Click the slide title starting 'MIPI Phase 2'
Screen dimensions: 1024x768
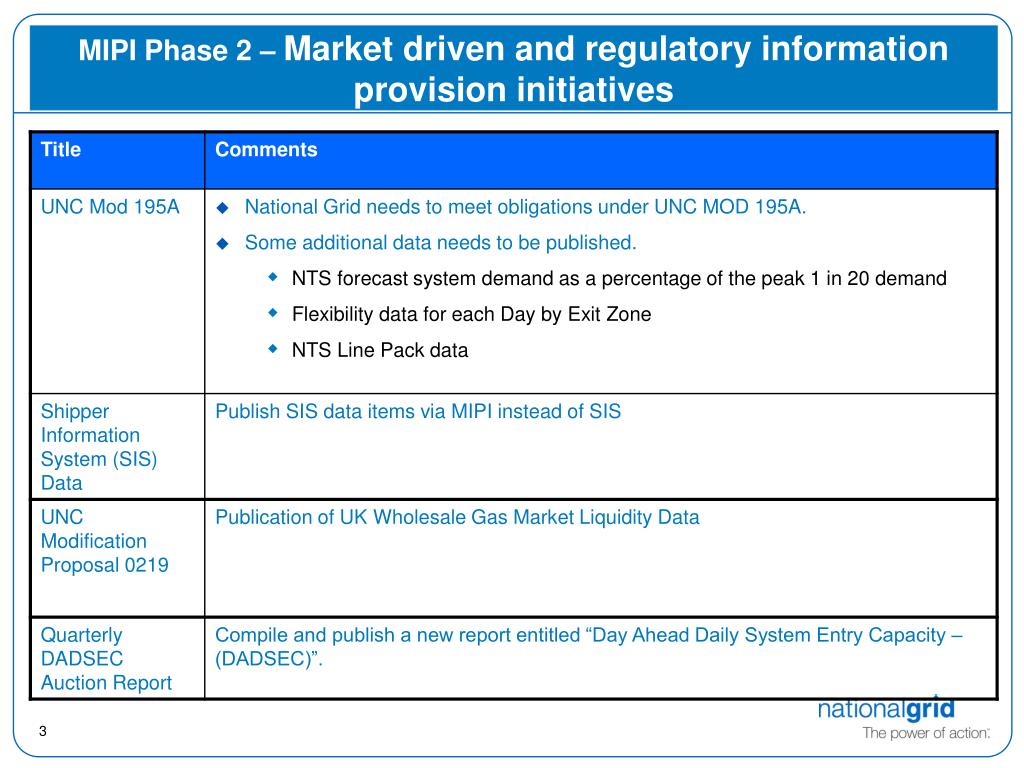tap(513, 69)
